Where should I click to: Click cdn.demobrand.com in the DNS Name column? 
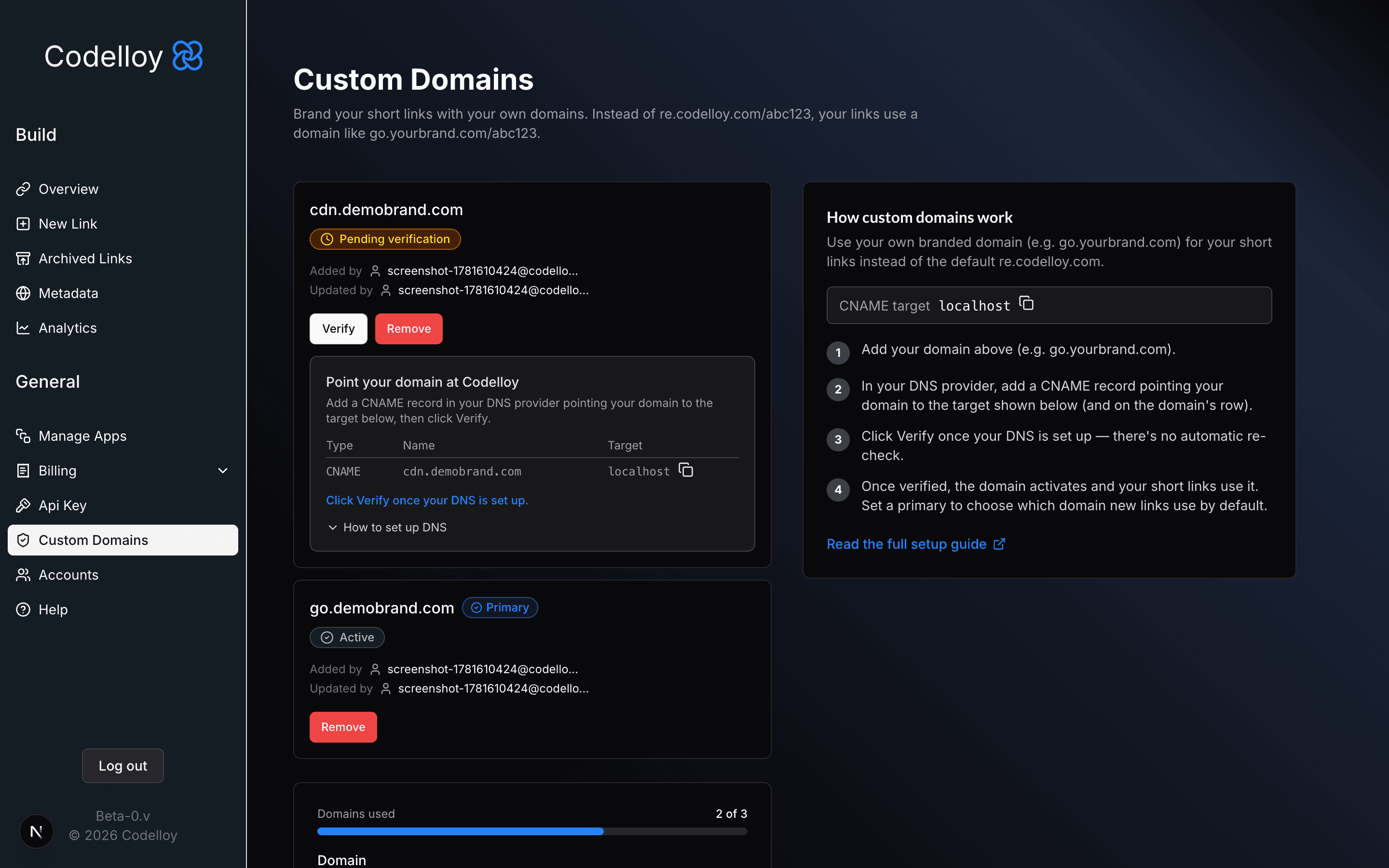click(x=462, y=471)
